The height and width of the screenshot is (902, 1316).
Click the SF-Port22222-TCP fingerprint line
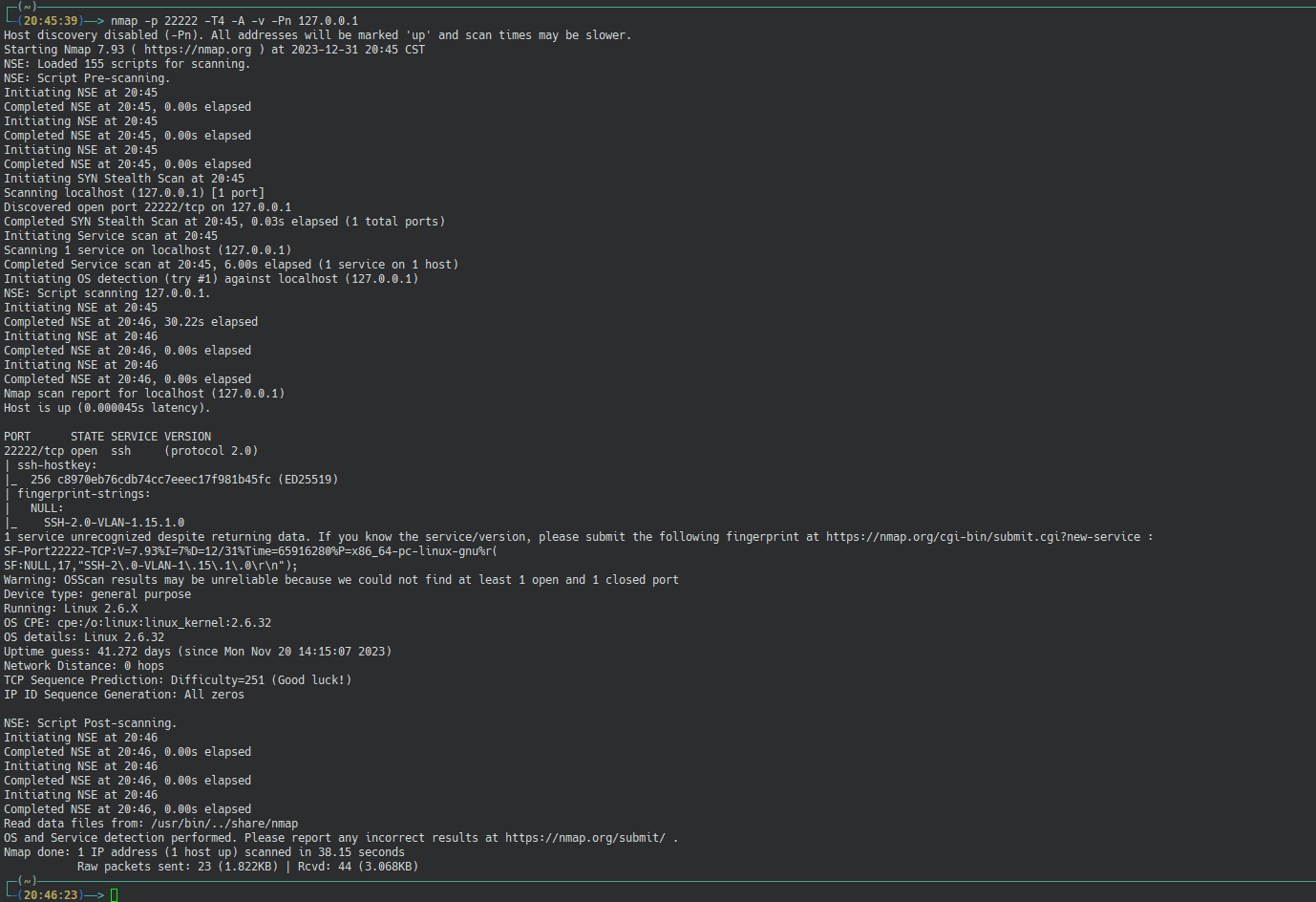(x=250, y=551)
